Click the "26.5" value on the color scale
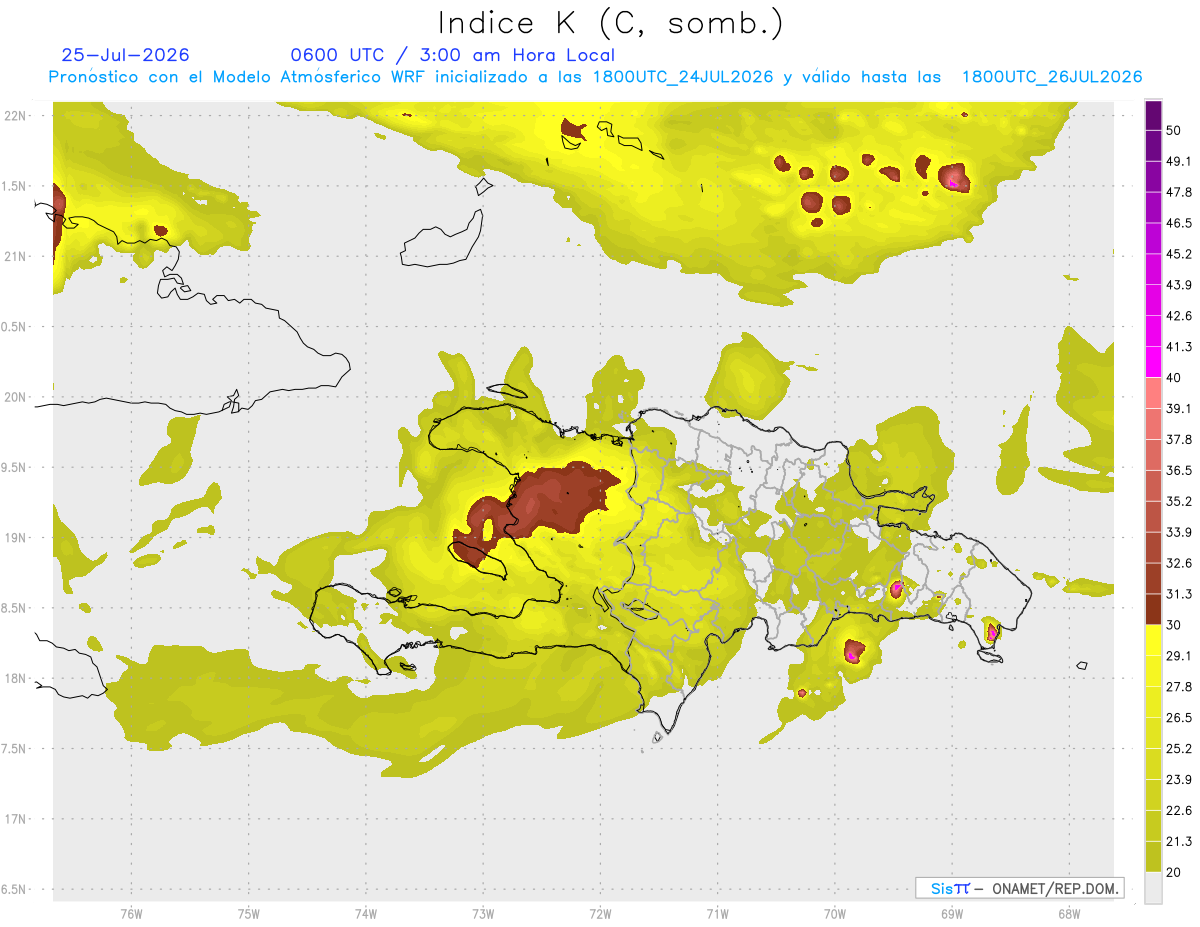 tap(1179, 718)
